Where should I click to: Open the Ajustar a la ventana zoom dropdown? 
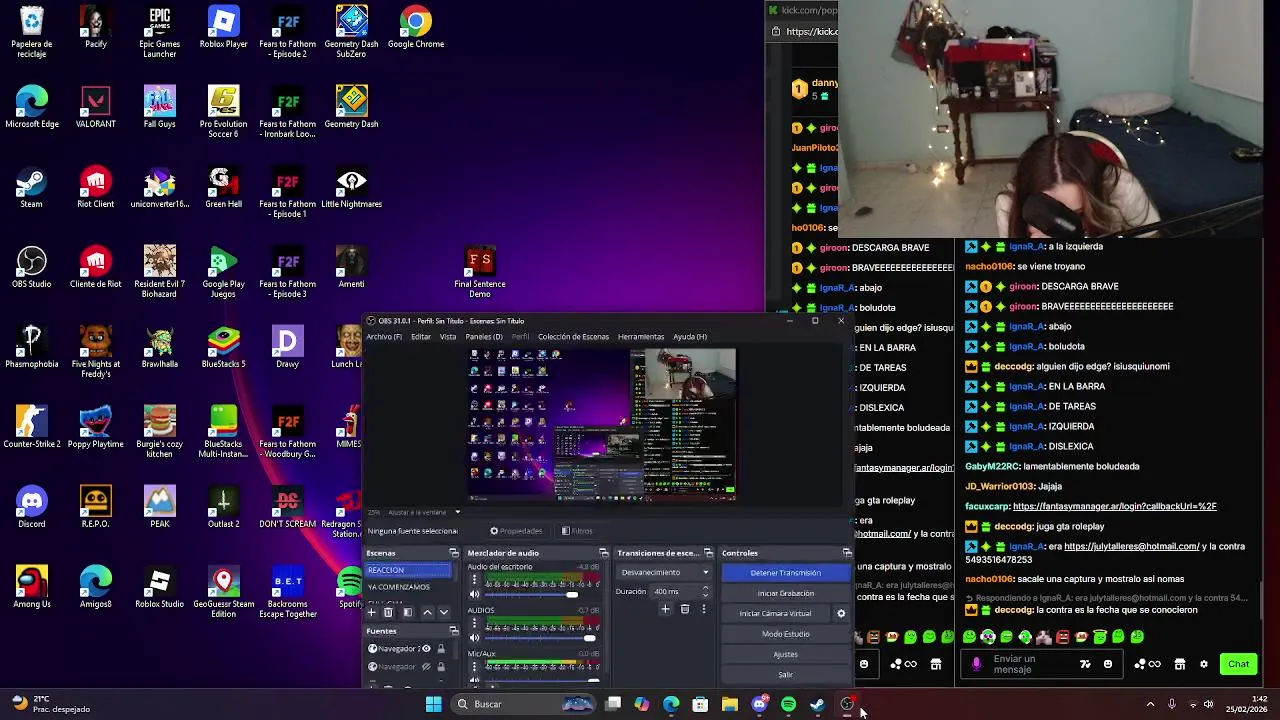click(424, 512)
